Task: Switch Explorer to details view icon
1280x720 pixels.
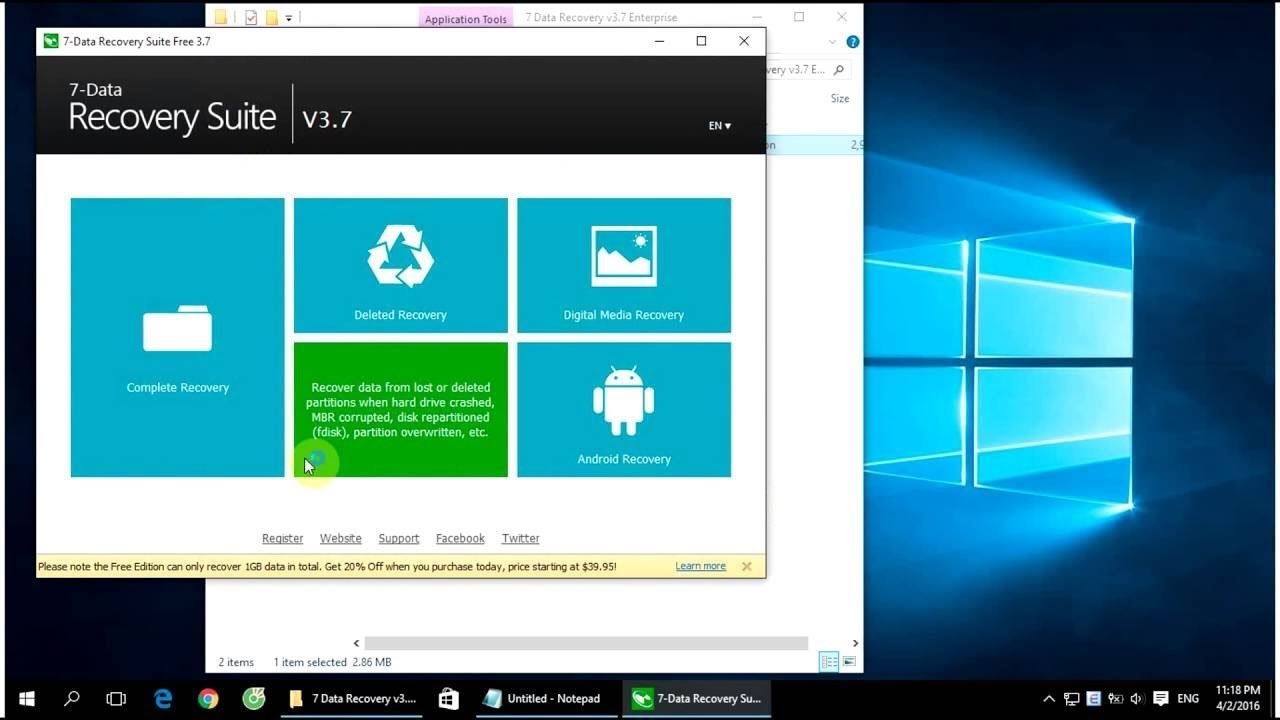Action: [829, 662]
